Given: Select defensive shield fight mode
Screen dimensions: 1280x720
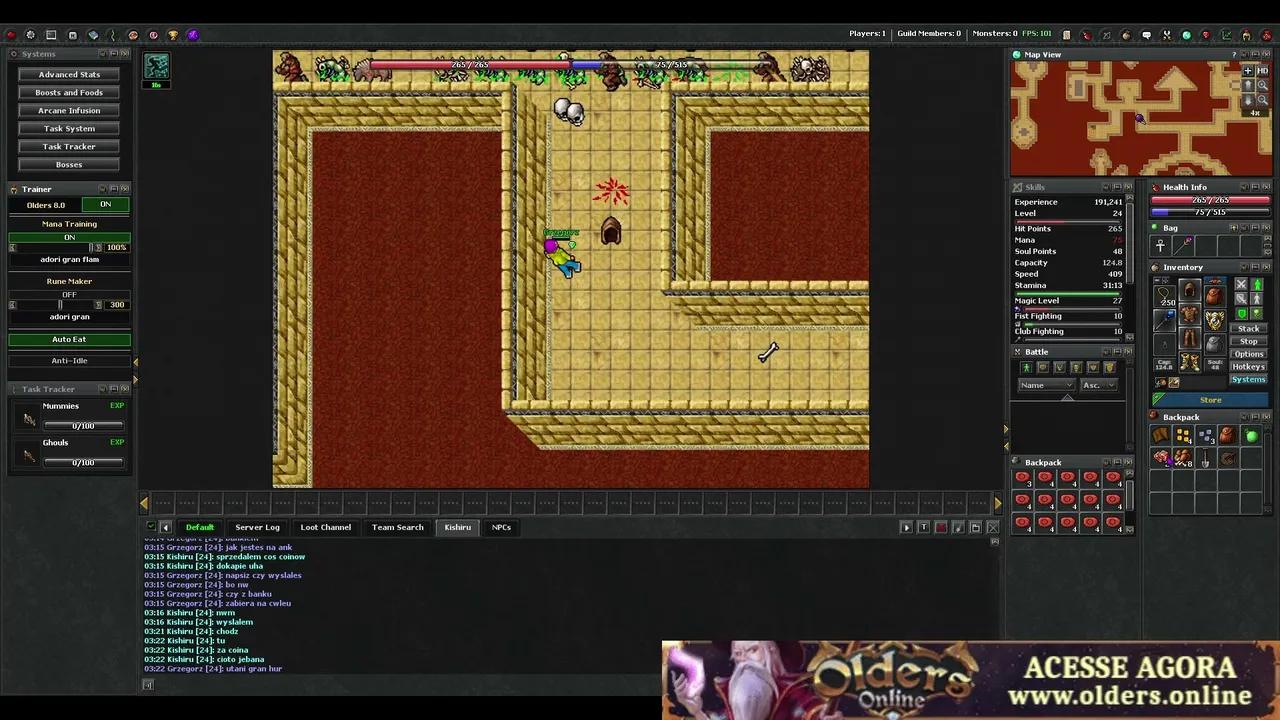Looking at the screenshot, I should click(1241, 313).
